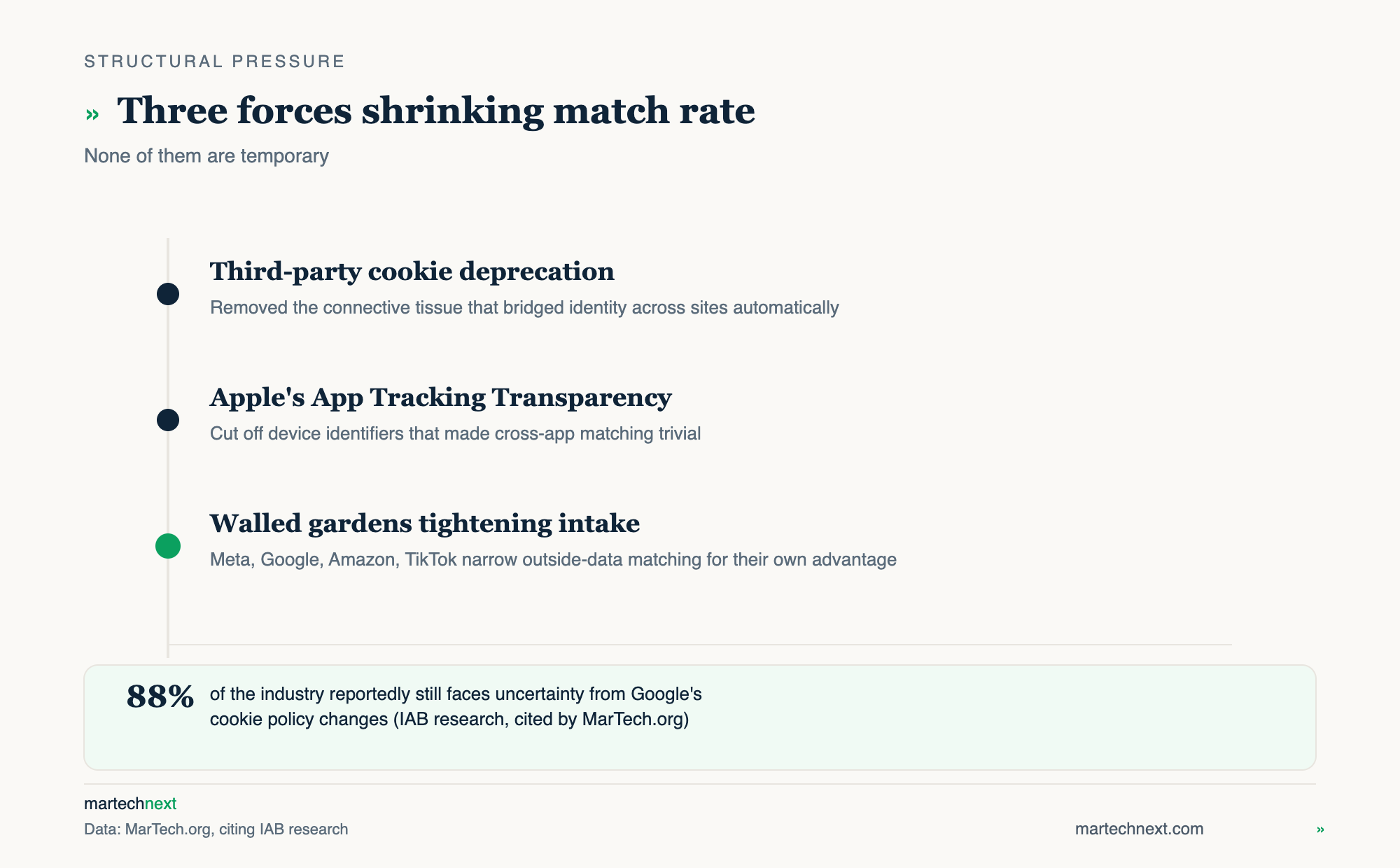Click the 88% statistic figure
The width and height of the screenshot is (1400, 868).
click(x=160, y=696)
